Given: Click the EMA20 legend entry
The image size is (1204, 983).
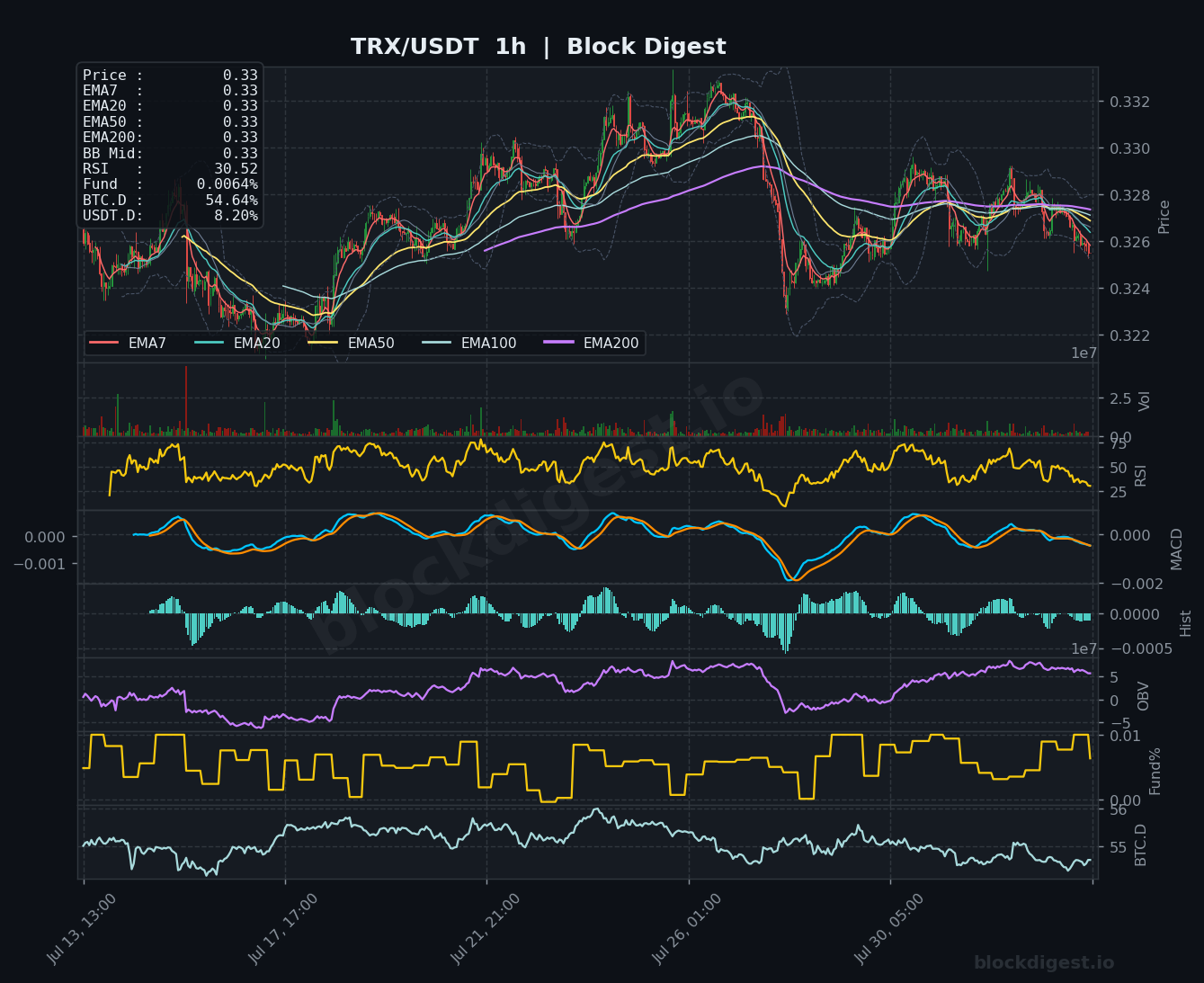Looking at the screenshot, I should coord(237,344).
